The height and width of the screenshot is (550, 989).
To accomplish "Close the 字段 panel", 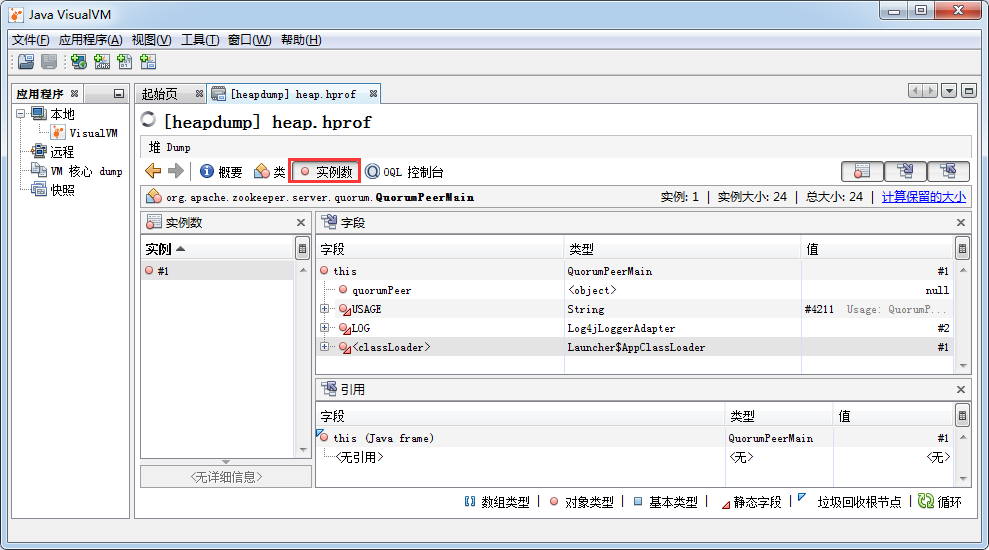I will (x=961, y=223).
